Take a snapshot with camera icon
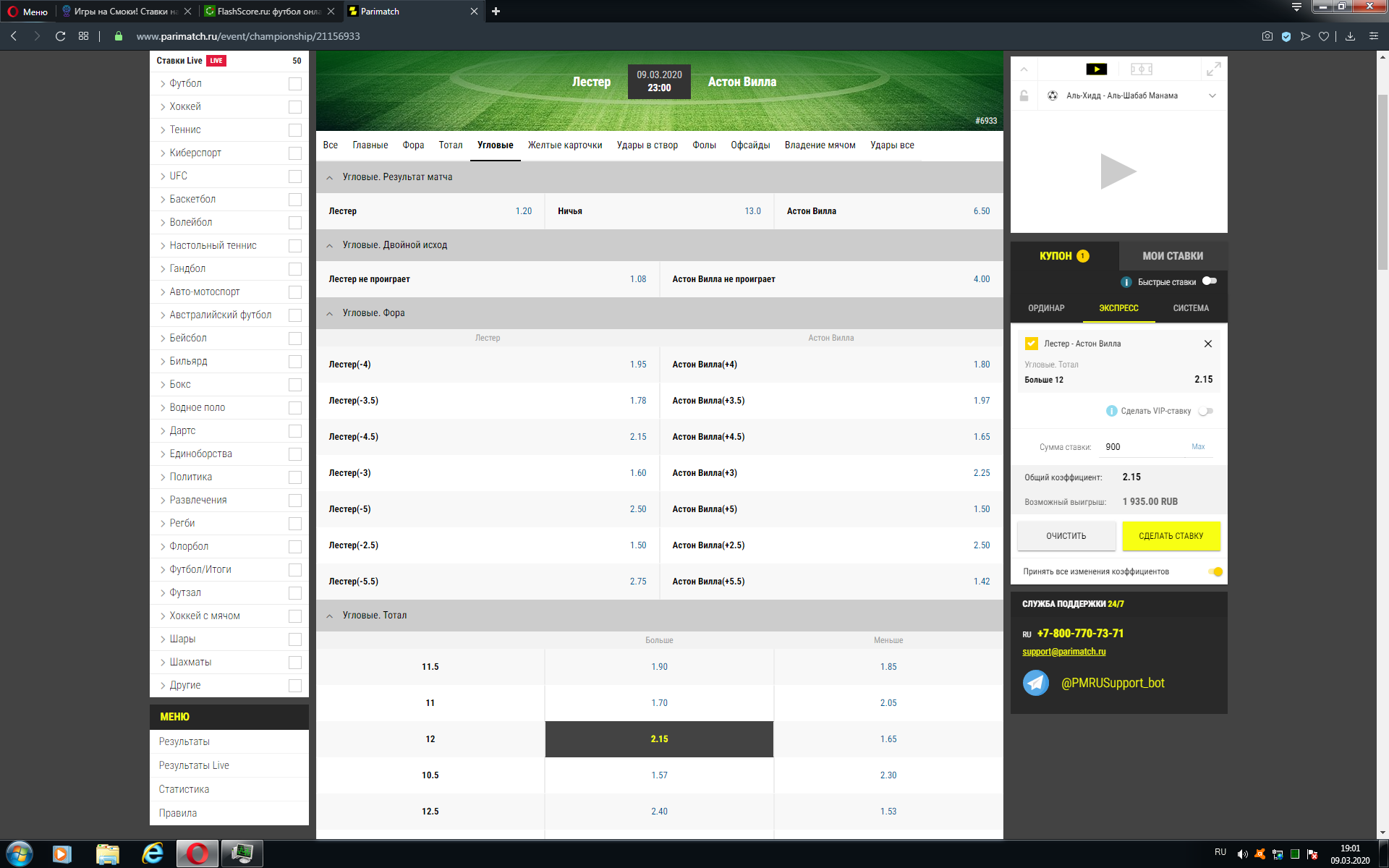 (x=1267, y=36)
